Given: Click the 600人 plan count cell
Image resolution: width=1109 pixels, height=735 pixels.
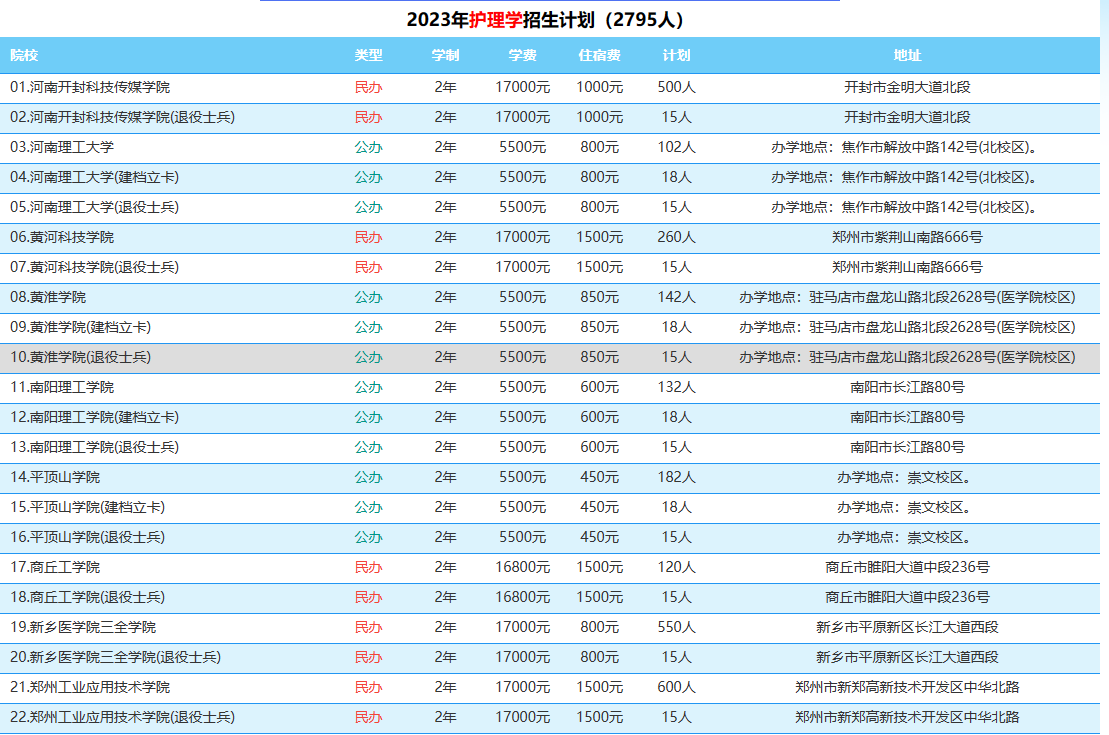Looking at the screenshot, I should pos(676,687).
